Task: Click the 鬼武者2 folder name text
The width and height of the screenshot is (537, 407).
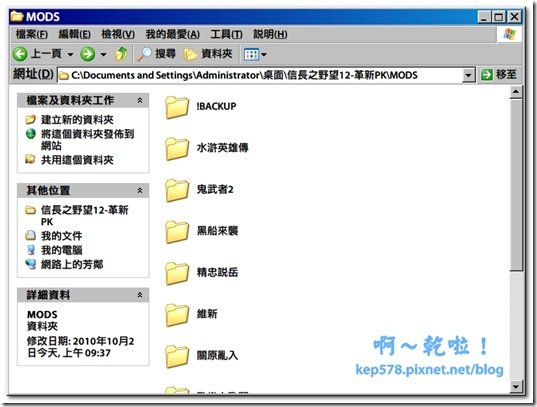Action: [x=215, y=189]
